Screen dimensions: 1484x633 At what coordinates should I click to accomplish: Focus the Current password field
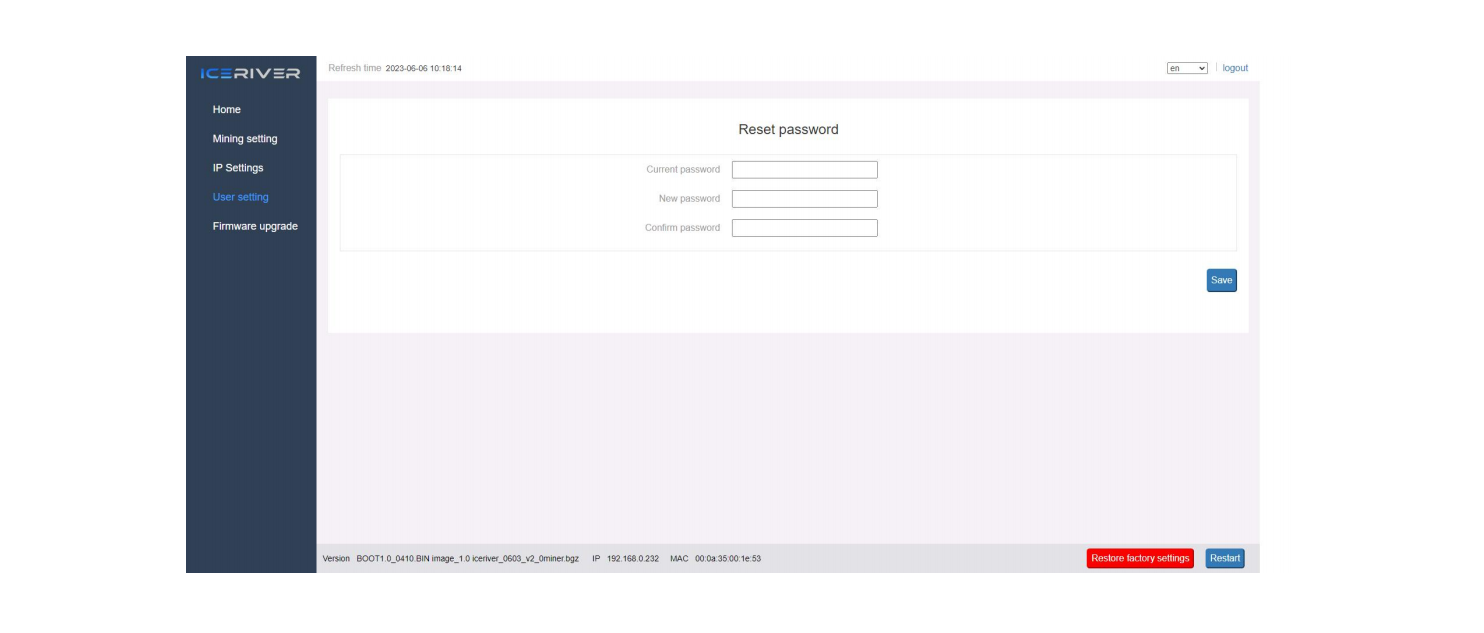pos(804,170)
